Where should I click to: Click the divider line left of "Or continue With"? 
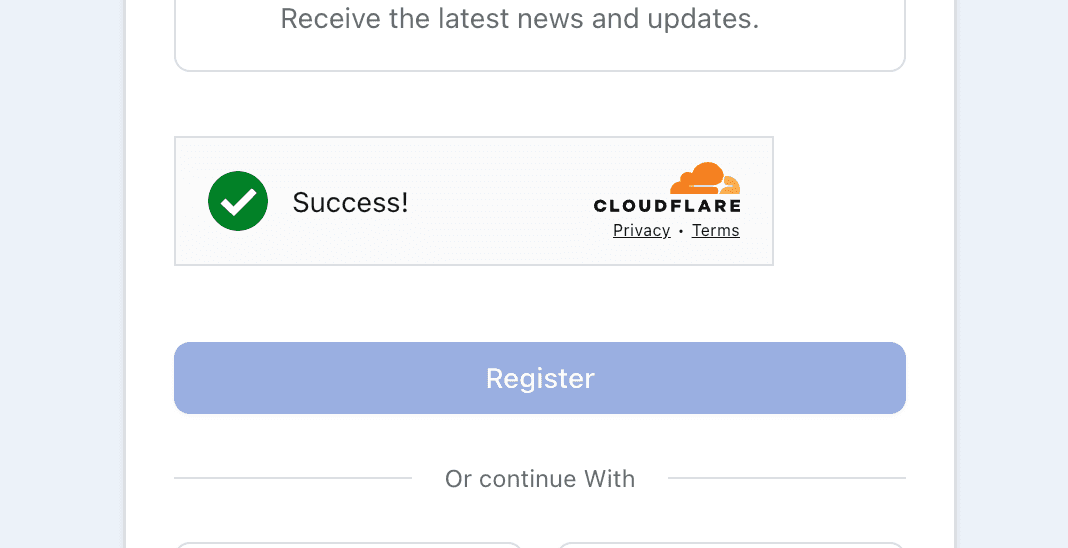292,478
